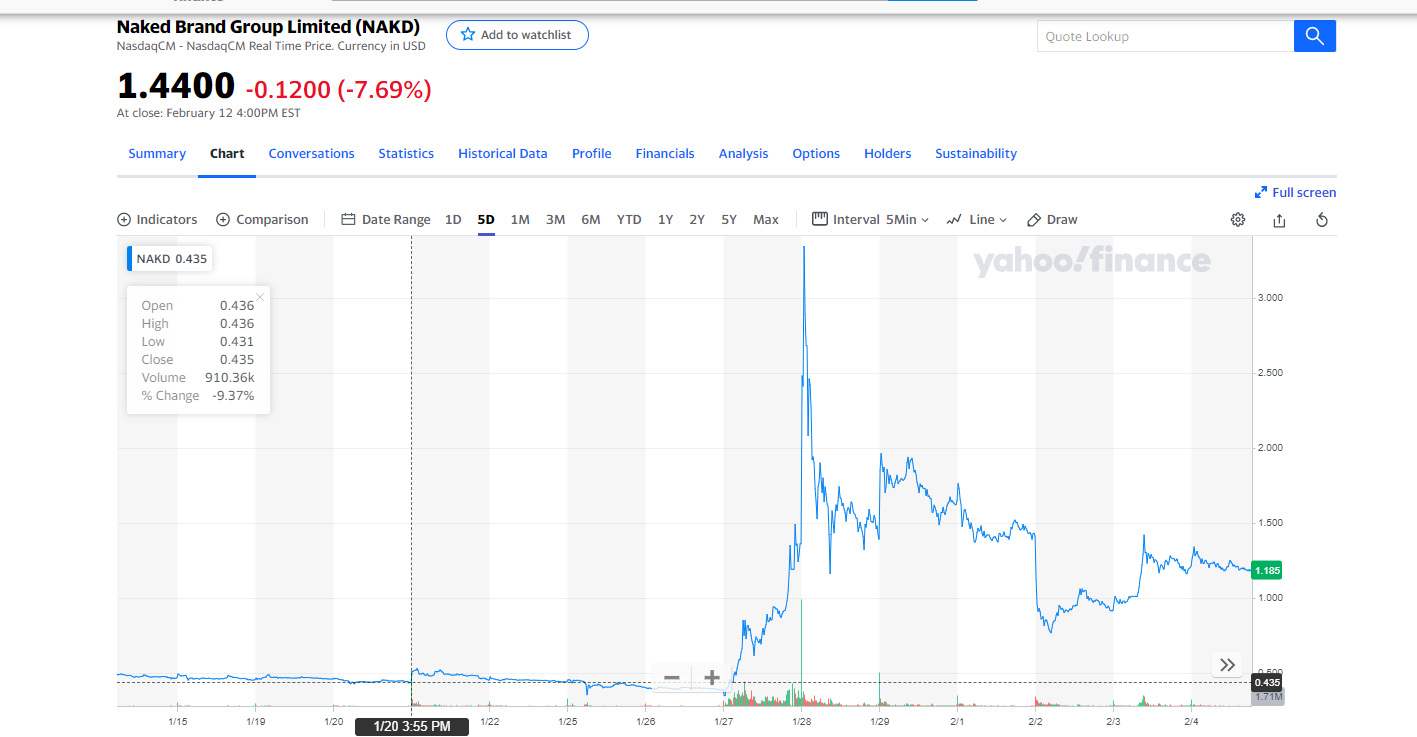
Task: Select the Chart tab
Action: click(x=227, y=154)
